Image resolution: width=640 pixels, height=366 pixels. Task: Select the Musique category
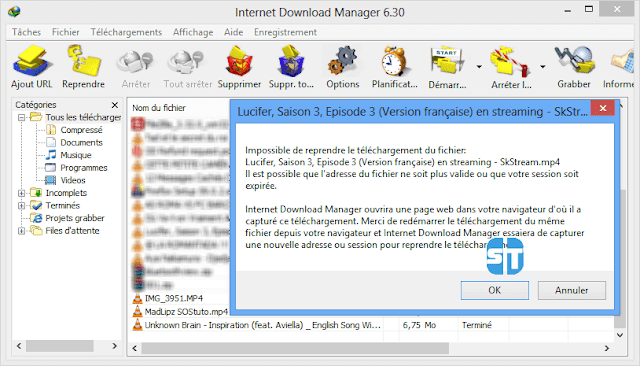click(76, 155)
